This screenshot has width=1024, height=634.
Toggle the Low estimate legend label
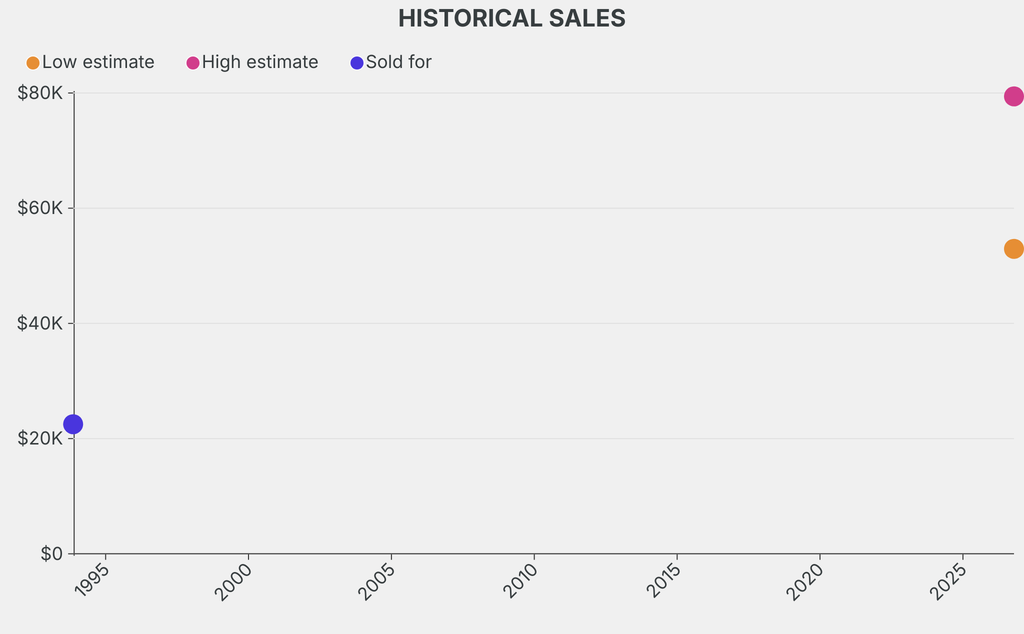(x=98, y=62)
